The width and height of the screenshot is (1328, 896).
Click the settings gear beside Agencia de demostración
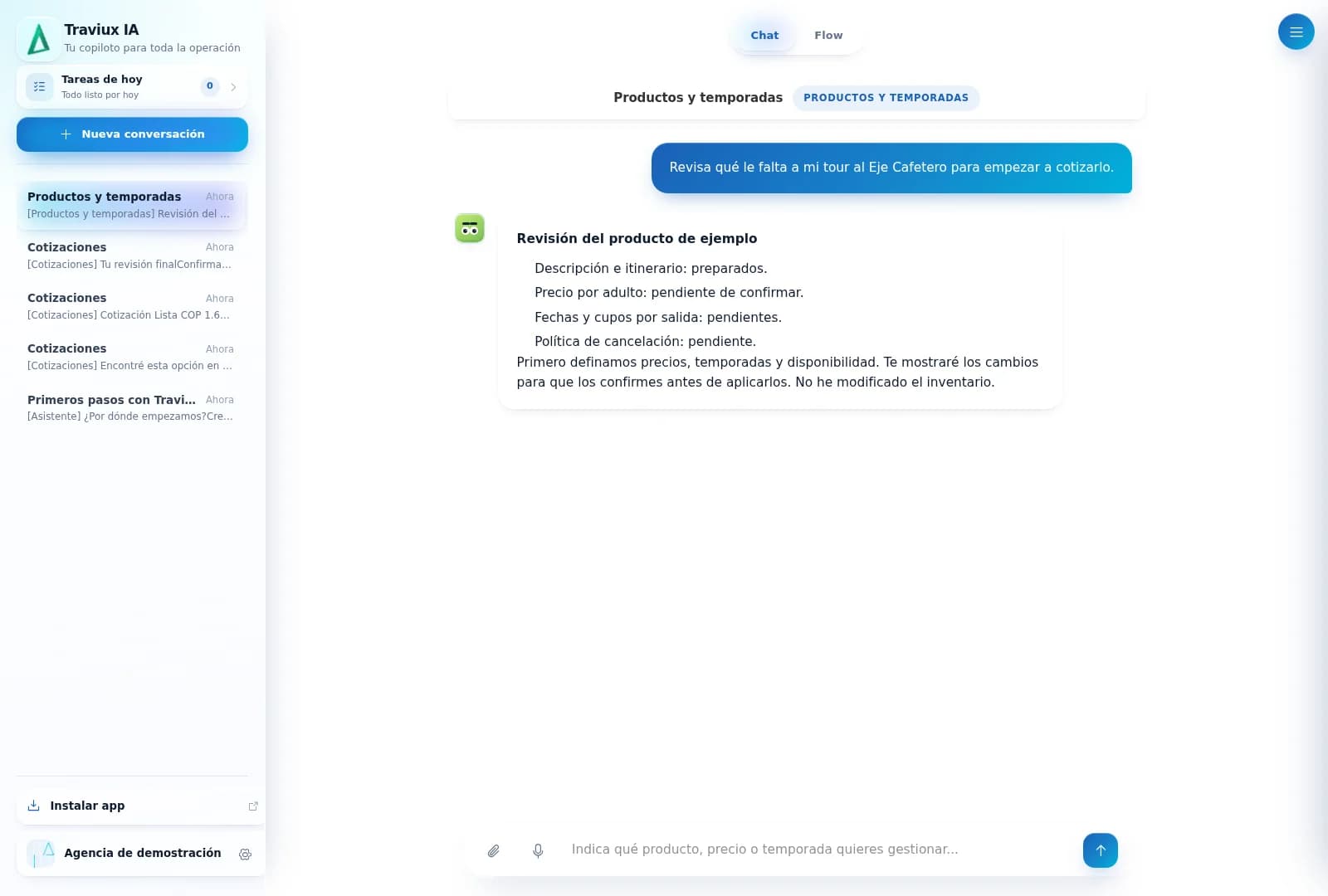245,854
